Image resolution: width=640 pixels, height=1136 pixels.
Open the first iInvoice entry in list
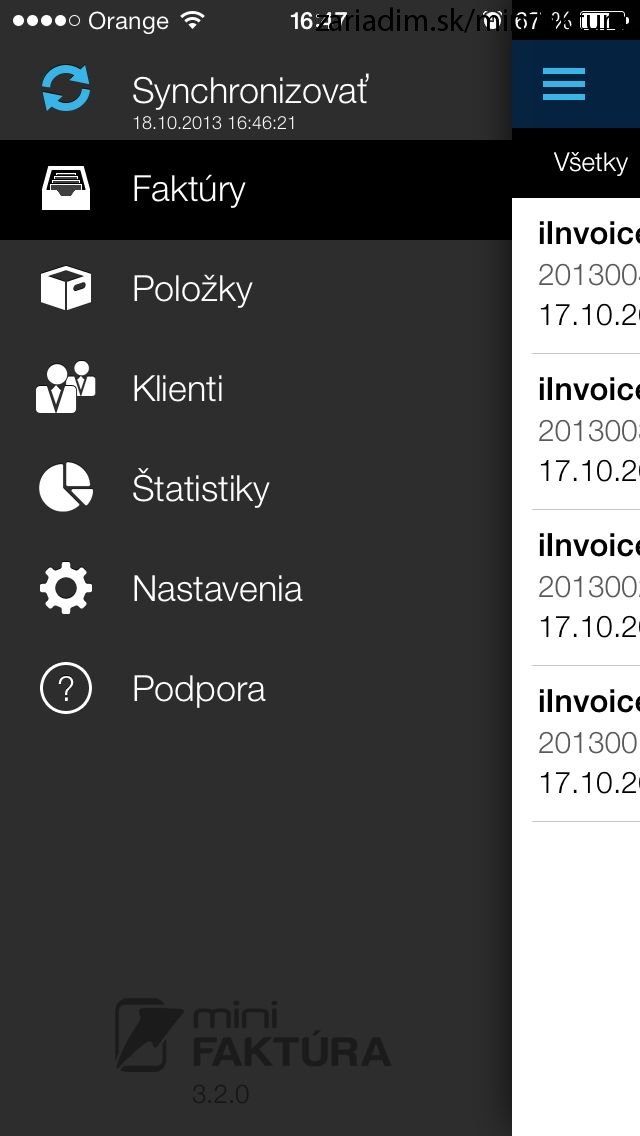(x=586, y=276)
